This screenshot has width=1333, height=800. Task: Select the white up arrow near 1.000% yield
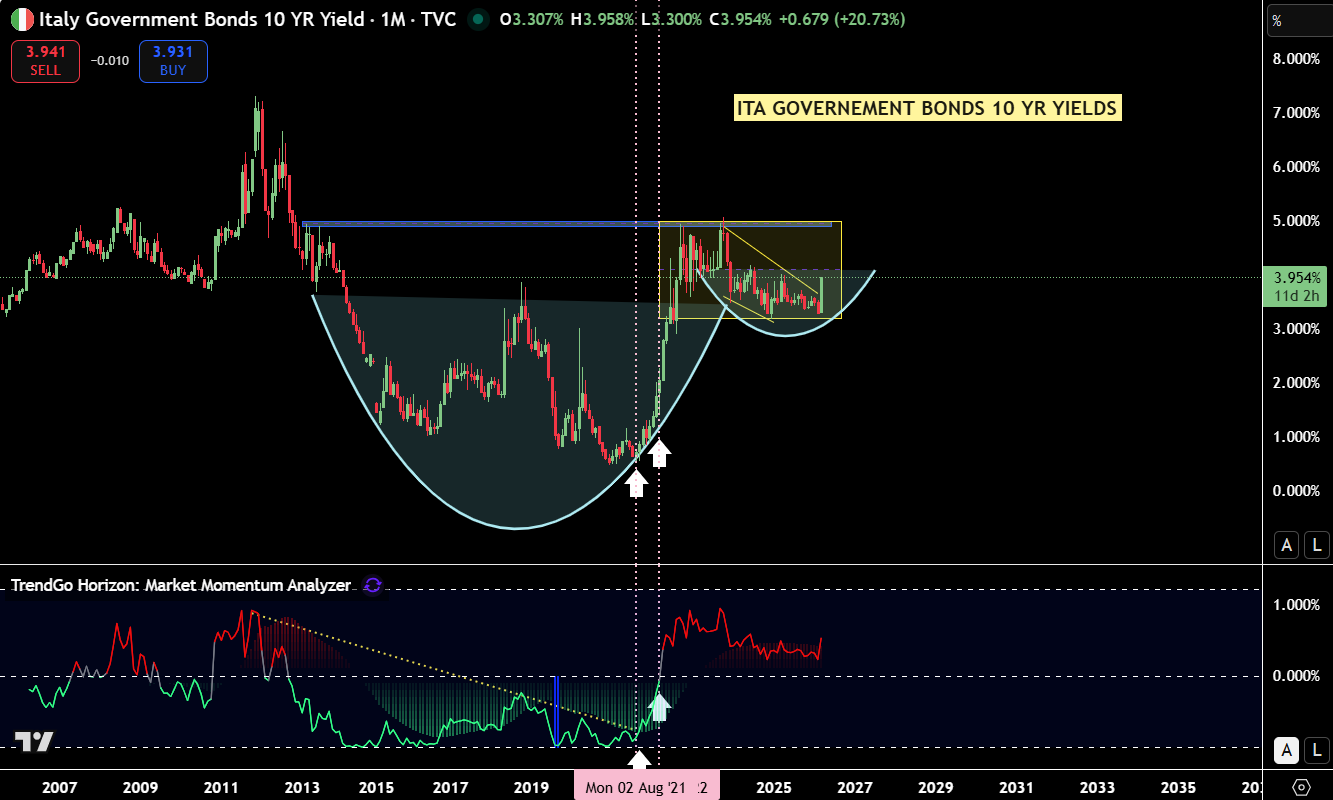pos(658,453)
